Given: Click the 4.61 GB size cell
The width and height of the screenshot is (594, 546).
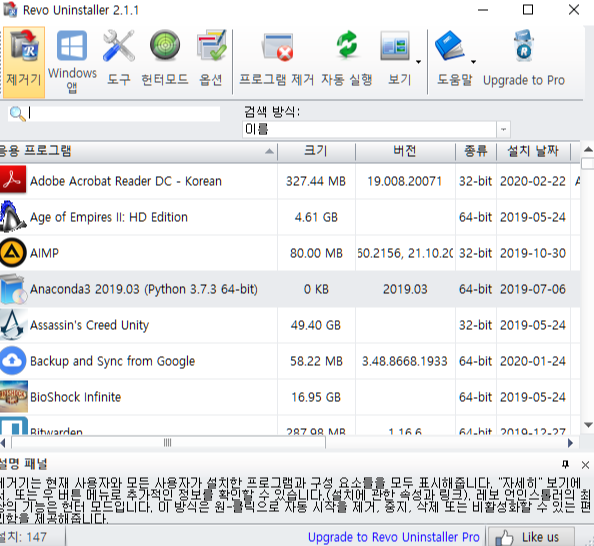Looking at the screenshot, I should point(316,217).
